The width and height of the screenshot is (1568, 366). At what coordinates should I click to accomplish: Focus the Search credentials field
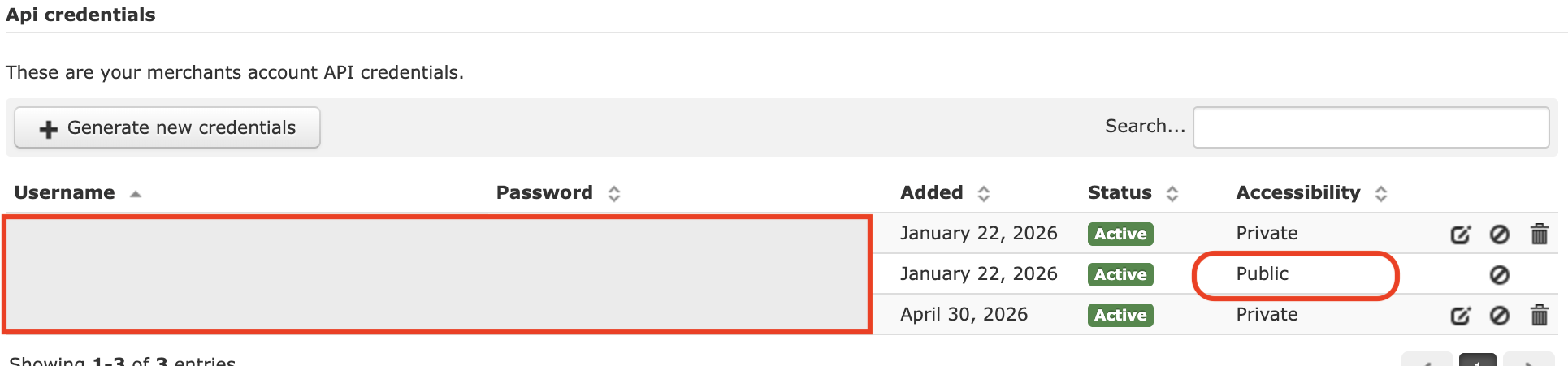(1371, 127)
